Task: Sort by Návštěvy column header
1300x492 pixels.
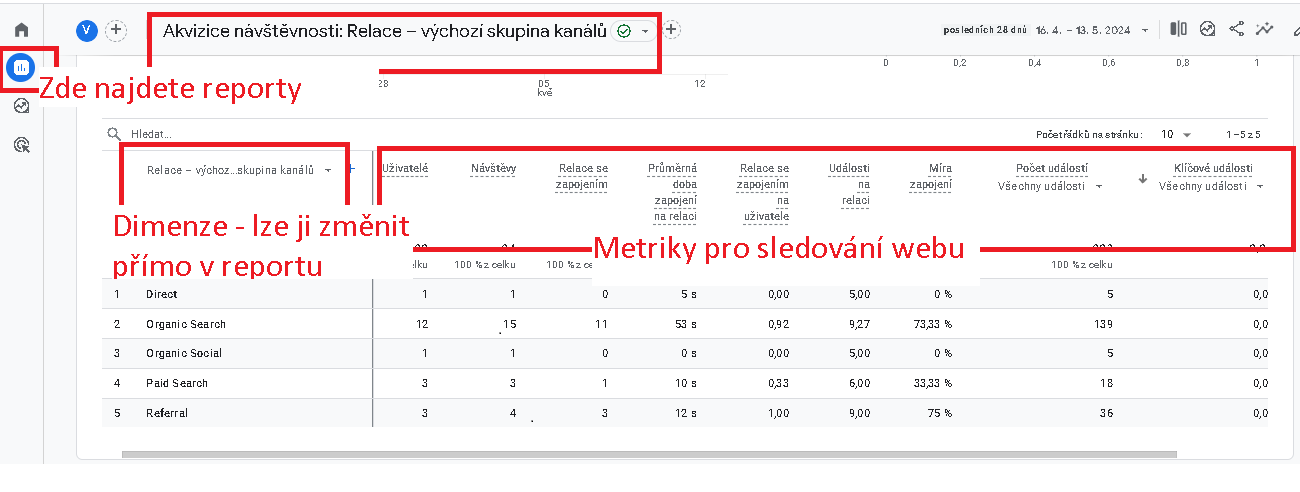Action: click(493, 168)
